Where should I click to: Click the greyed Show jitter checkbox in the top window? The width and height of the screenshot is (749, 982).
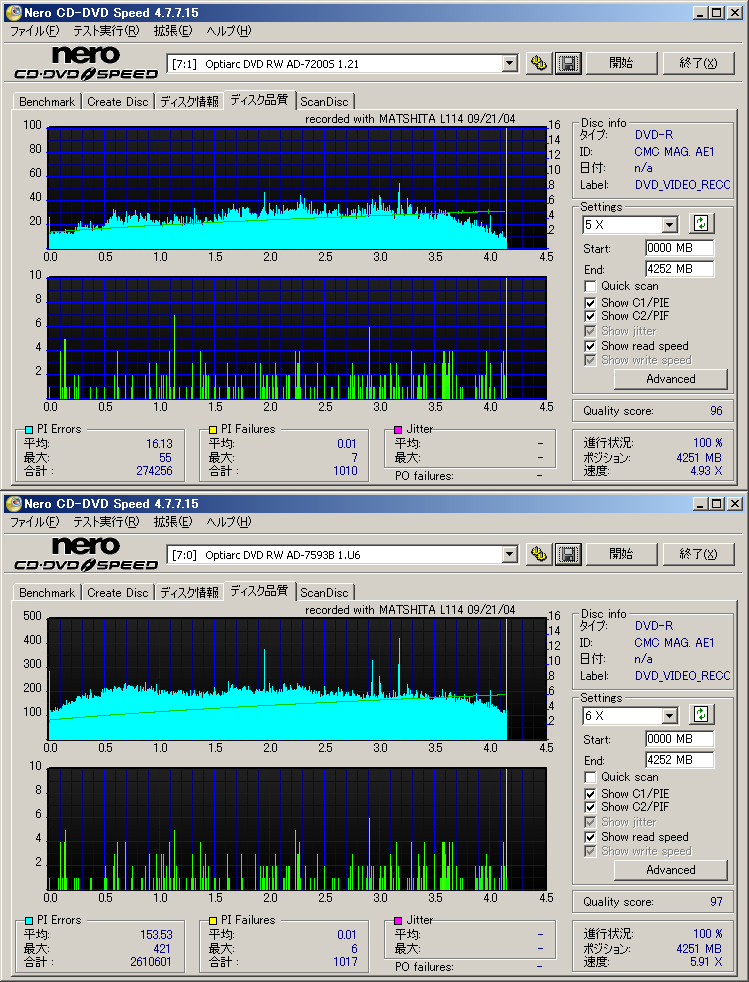[x=590, y=331]
